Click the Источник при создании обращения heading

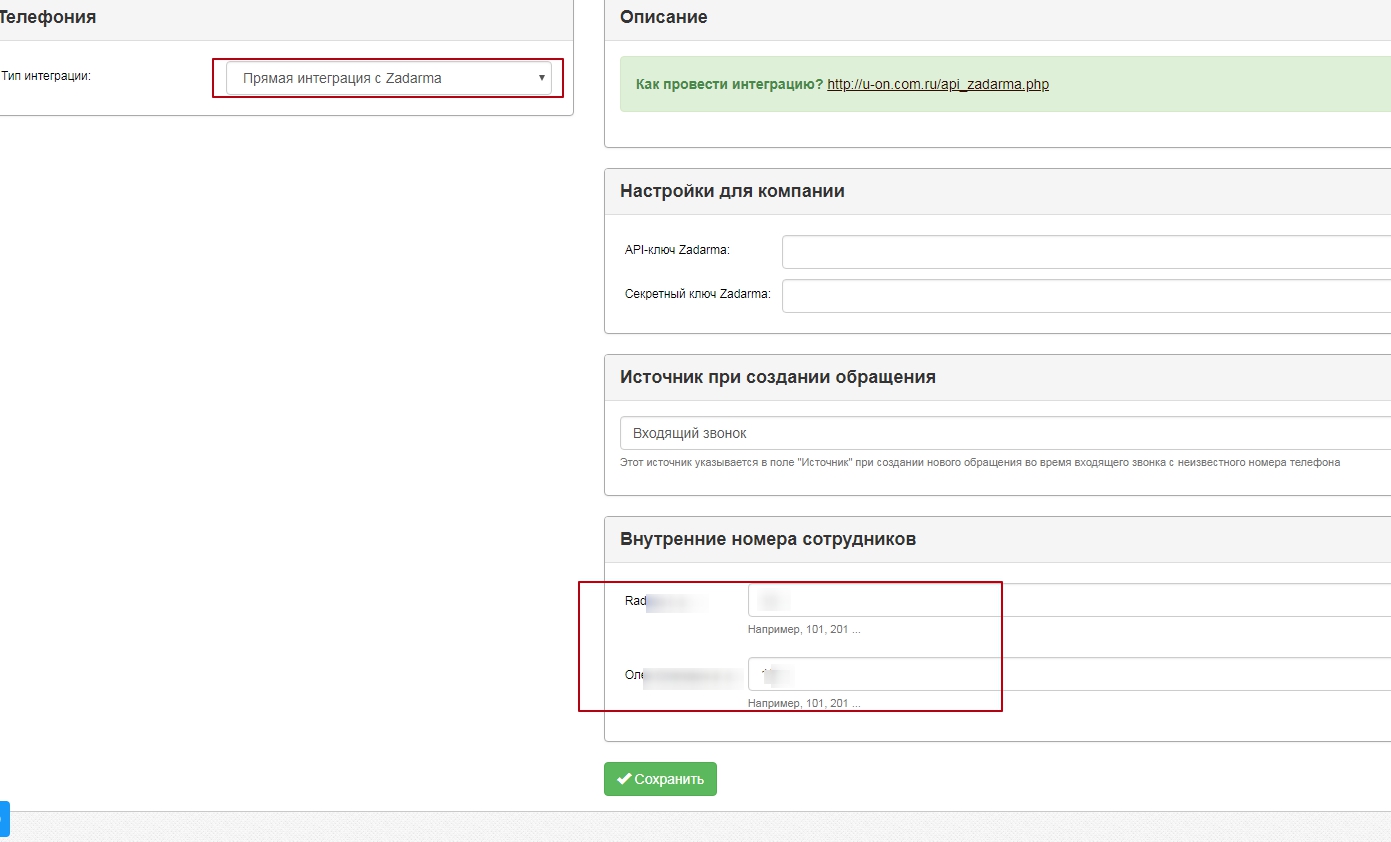(777, 377)
